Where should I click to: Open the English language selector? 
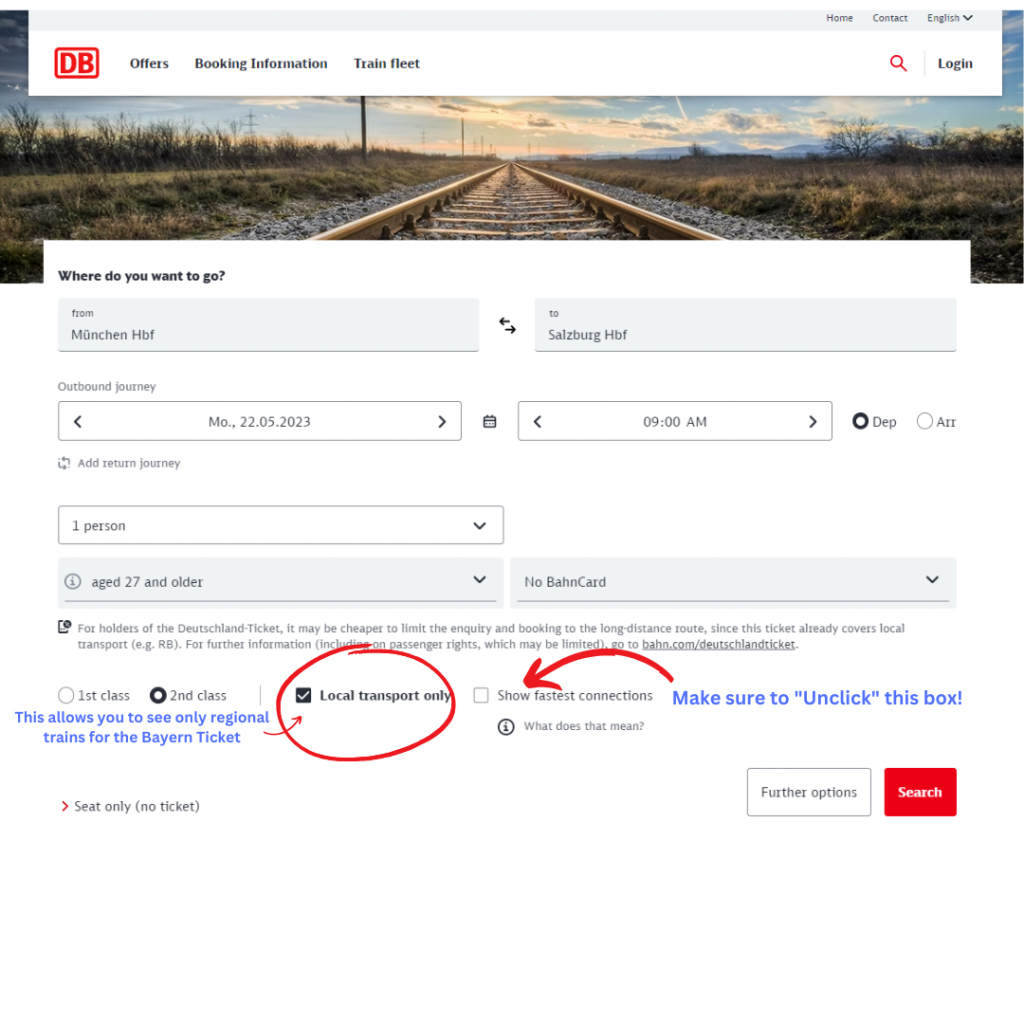pyautogui.click(x=949, y=18)
